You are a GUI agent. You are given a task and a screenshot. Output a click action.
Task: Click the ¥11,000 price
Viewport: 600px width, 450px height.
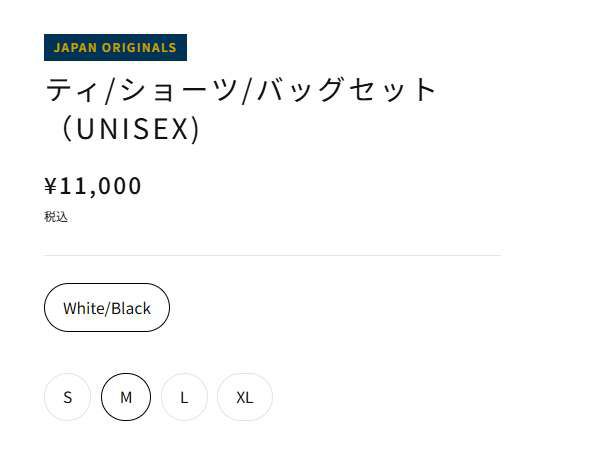[93, 186]
